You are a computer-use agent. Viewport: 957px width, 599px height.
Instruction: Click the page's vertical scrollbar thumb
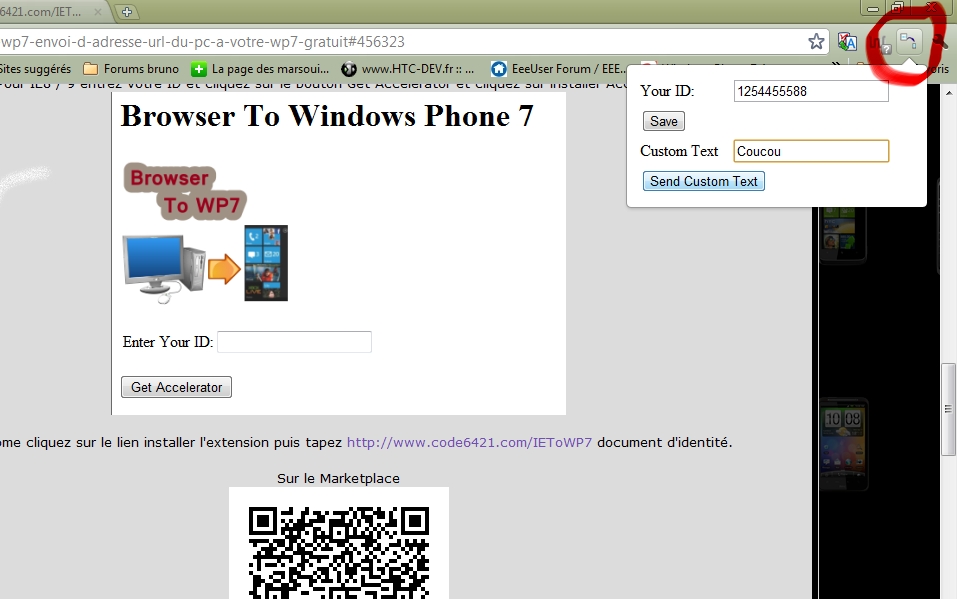tap(948, 409)
